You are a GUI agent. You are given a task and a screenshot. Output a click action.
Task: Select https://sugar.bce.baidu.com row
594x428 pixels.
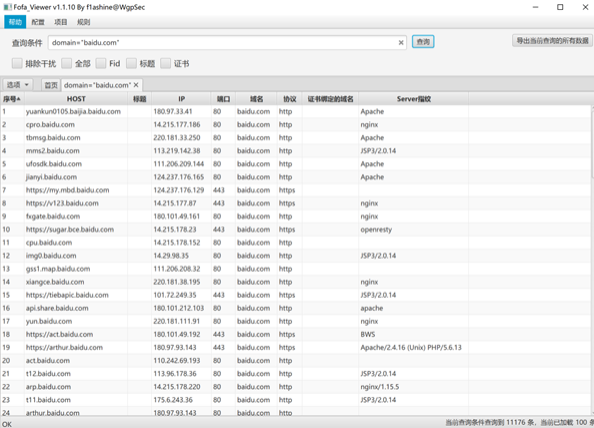[x=295, y=230]
